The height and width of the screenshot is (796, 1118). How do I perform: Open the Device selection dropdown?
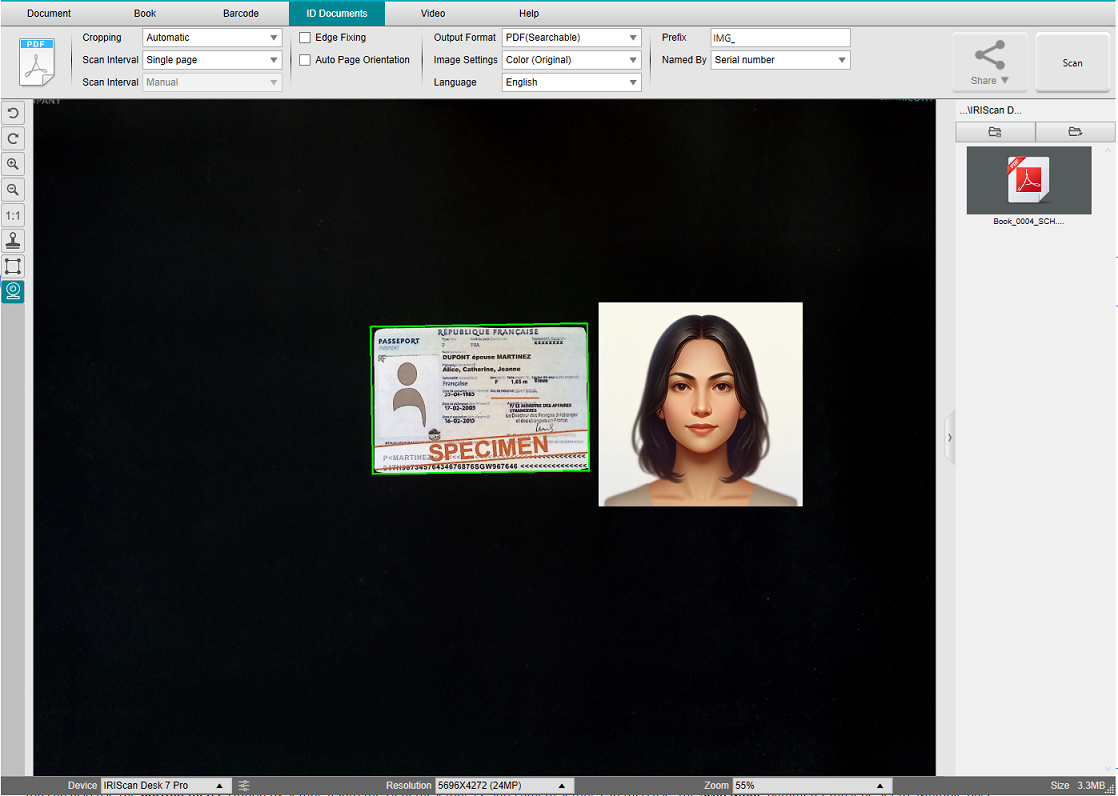tap(165, 785)
